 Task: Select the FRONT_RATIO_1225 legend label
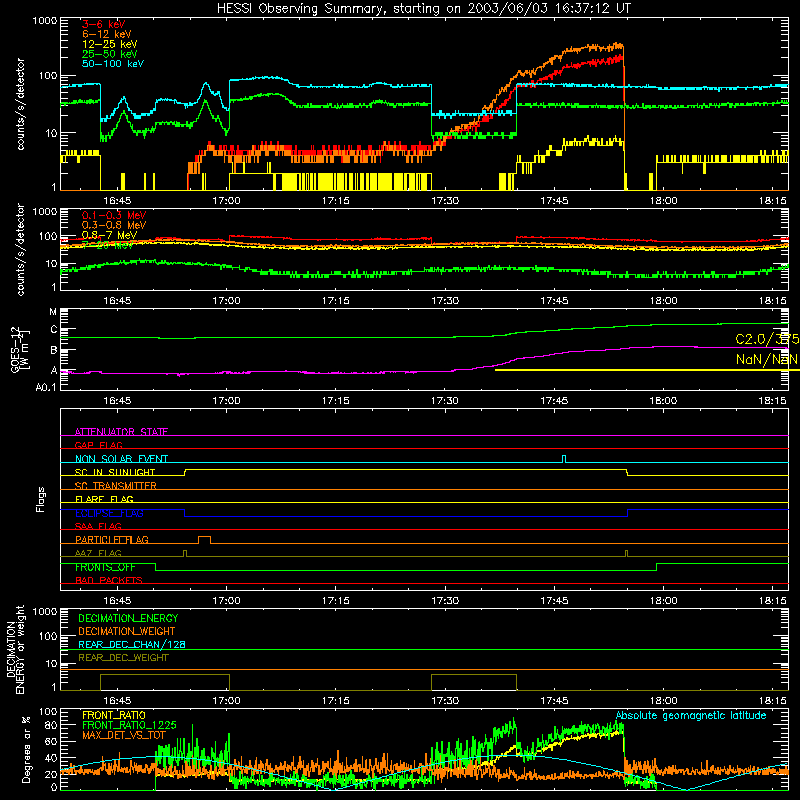(x=129, y=725)
